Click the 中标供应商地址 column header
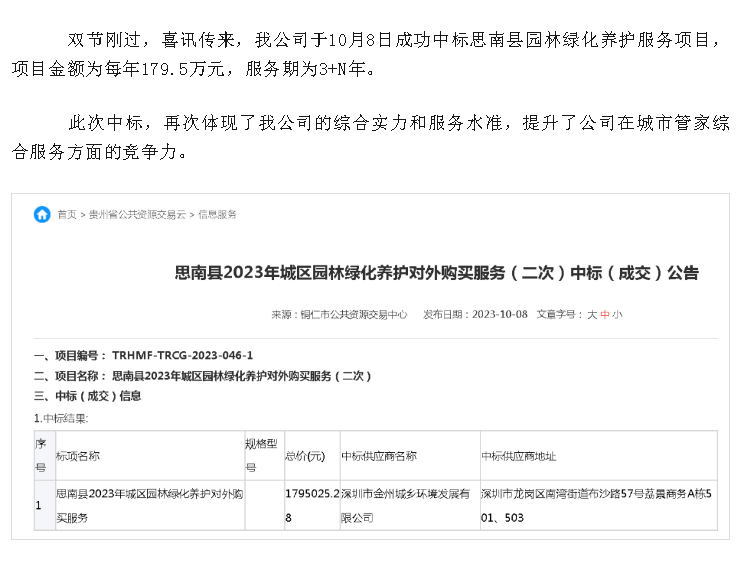The width and height of the screenshot is (744, 561). pyautogui.click(x=518, y=456)
